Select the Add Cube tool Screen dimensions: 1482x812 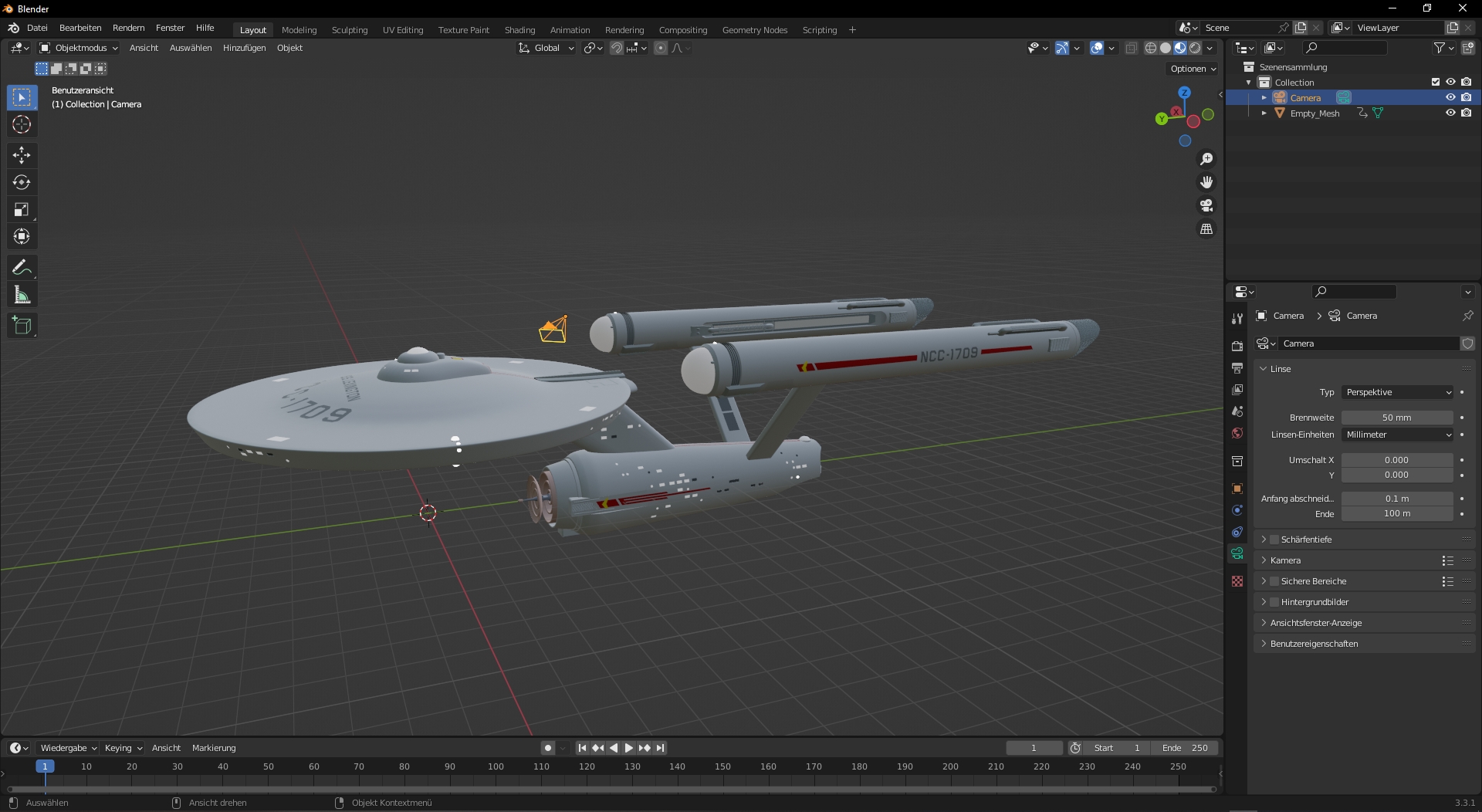(x=22, y=326)
